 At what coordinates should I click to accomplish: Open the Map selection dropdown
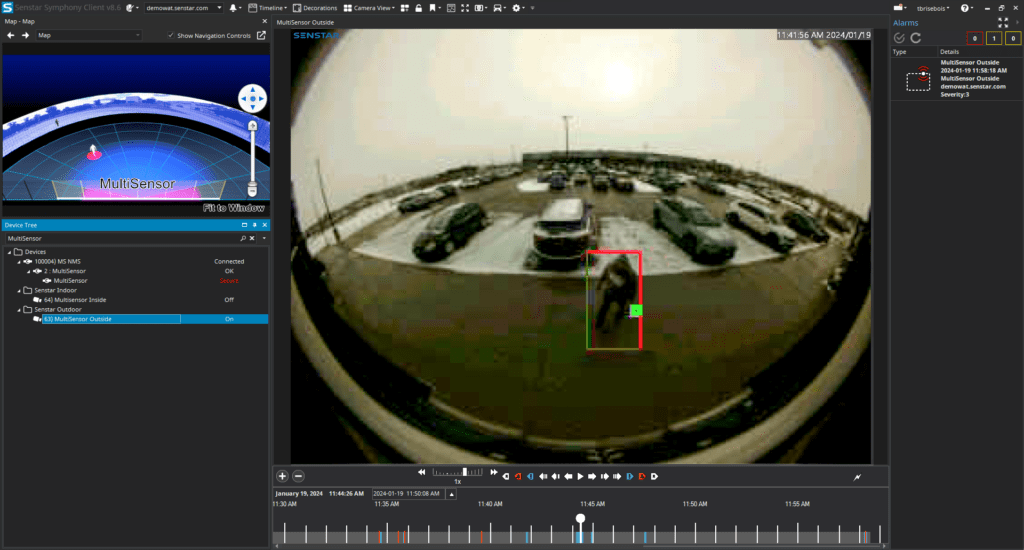(88, 35)
